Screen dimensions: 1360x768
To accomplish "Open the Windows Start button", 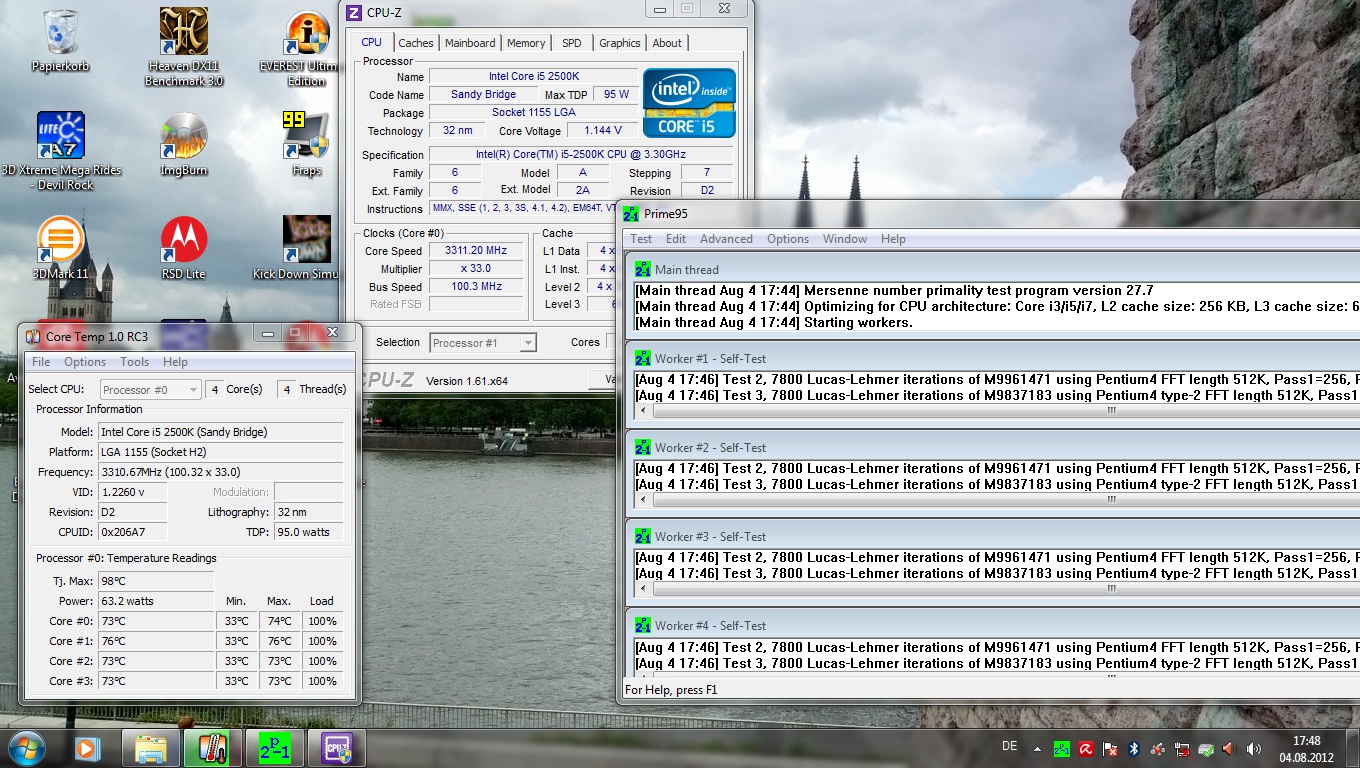I will click(27, 747).
